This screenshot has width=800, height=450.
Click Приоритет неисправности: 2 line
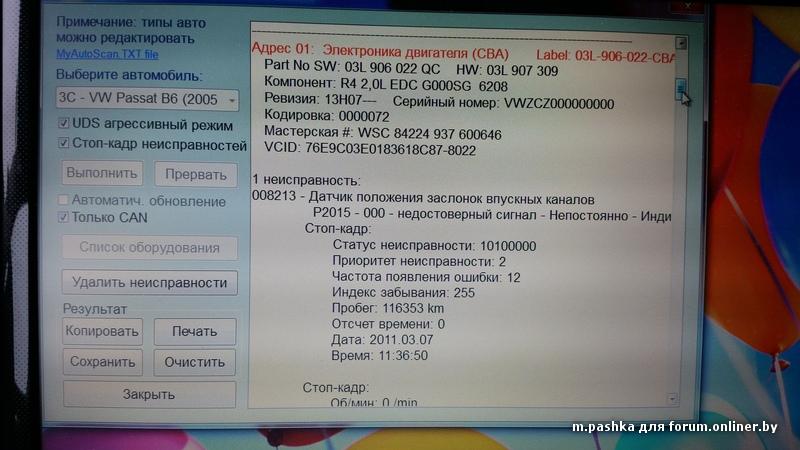pos(419,262)
